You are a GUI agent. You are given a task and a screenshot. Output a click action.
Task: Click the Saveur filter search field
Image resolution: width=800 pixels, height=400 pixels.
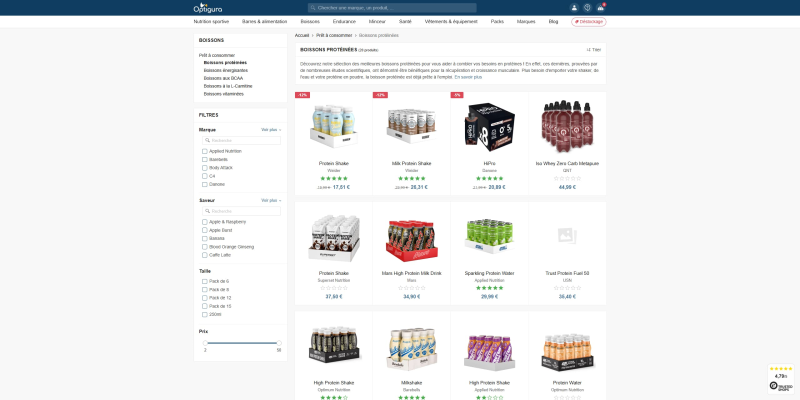[x=241, y=211]
